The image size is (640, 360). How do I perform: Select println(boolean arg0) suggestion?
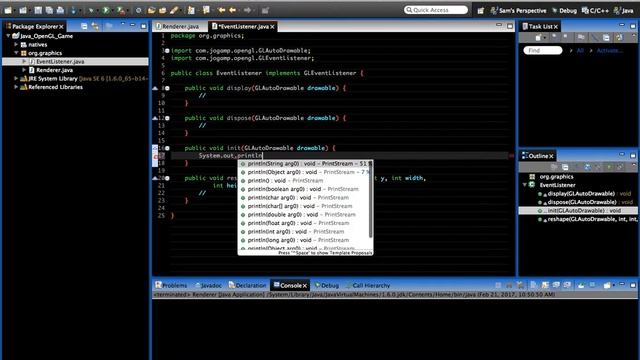pyautogui.click(x=304, y=189)
